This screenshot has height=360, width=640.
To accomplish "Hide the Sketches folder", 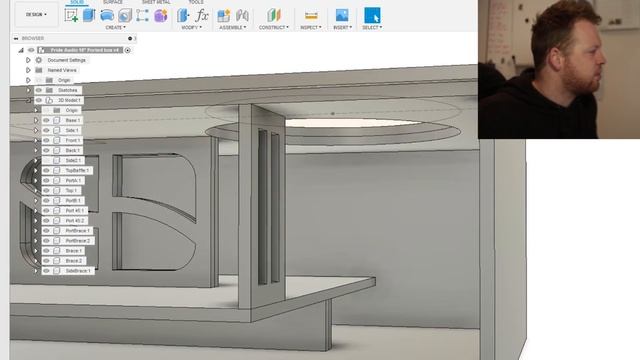I will 39,90.
